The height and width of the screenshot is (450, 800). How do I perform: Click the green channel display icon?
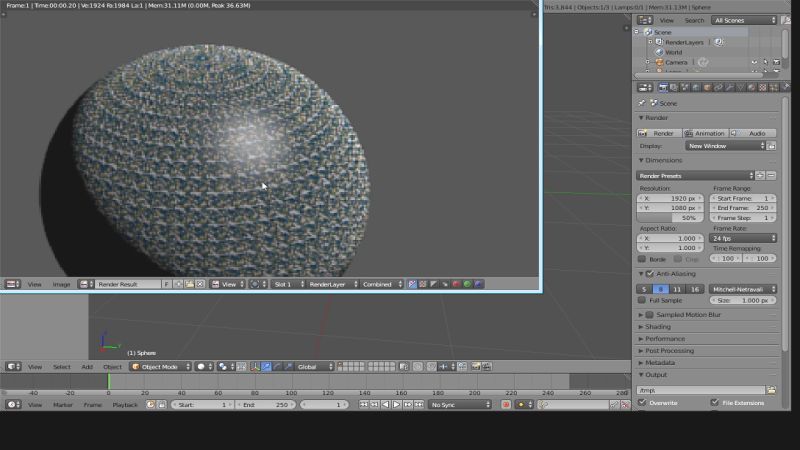click(467, 284)
